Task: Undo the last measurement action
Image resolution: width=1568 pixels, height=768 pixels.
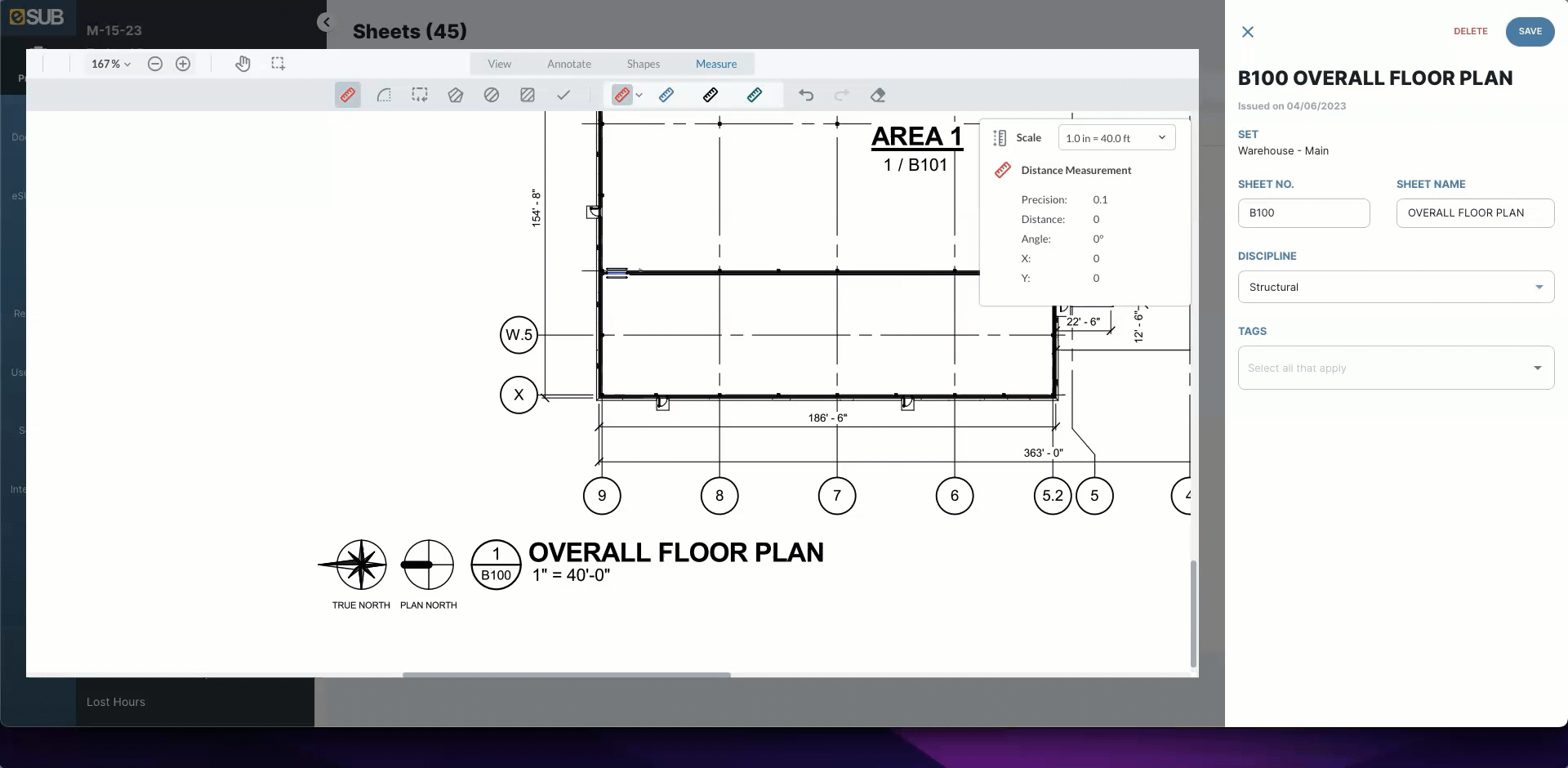Action: pos(806,95)
